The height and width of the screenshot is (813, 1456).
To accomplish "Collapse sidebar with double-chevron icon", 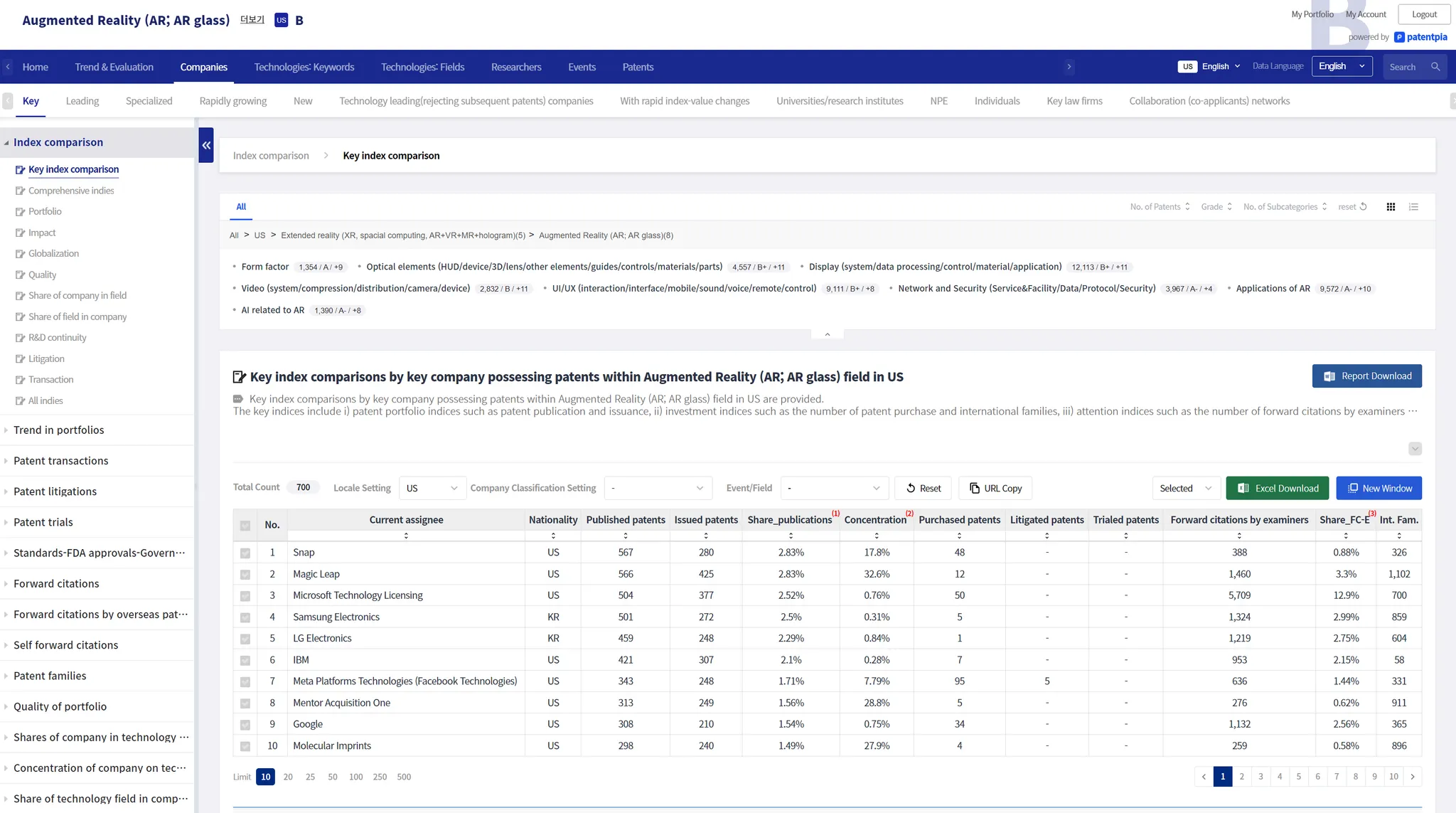I will tap(206, 145).
